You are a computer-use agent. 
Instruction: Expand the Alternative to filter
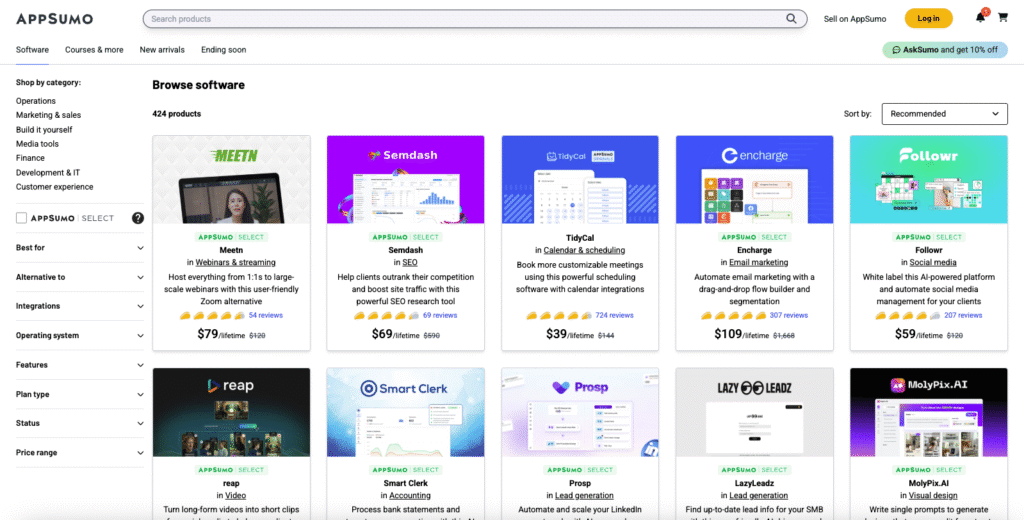[x=80, y=277]
